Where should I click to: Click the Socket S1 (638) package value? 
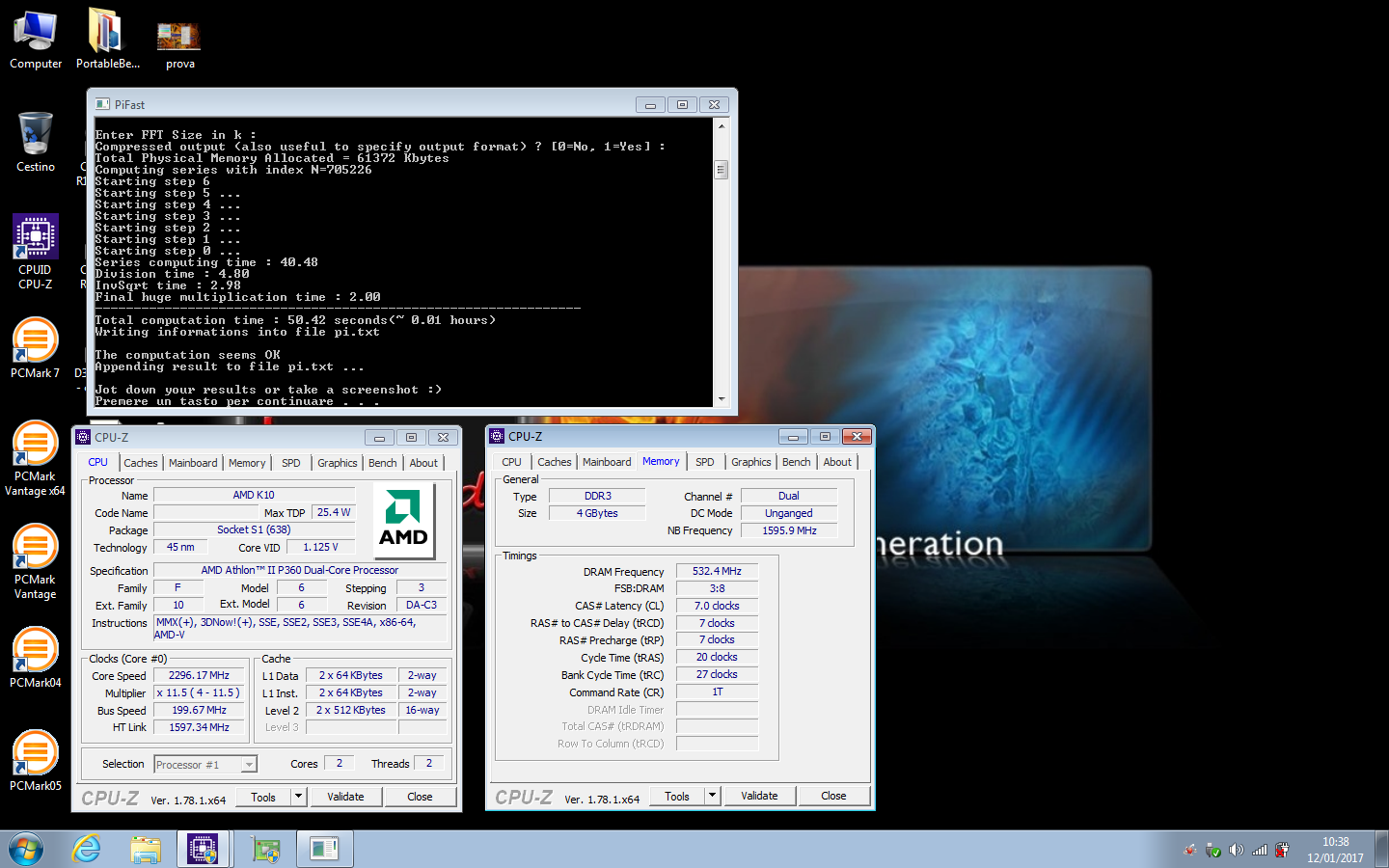point(254,529)
